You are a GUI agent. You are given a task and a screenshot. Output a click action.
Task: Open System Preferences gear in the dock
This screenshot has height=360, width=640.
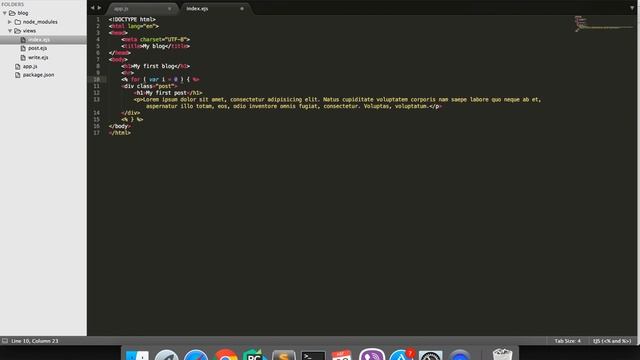pyautogui.click(x=431, y=355)
